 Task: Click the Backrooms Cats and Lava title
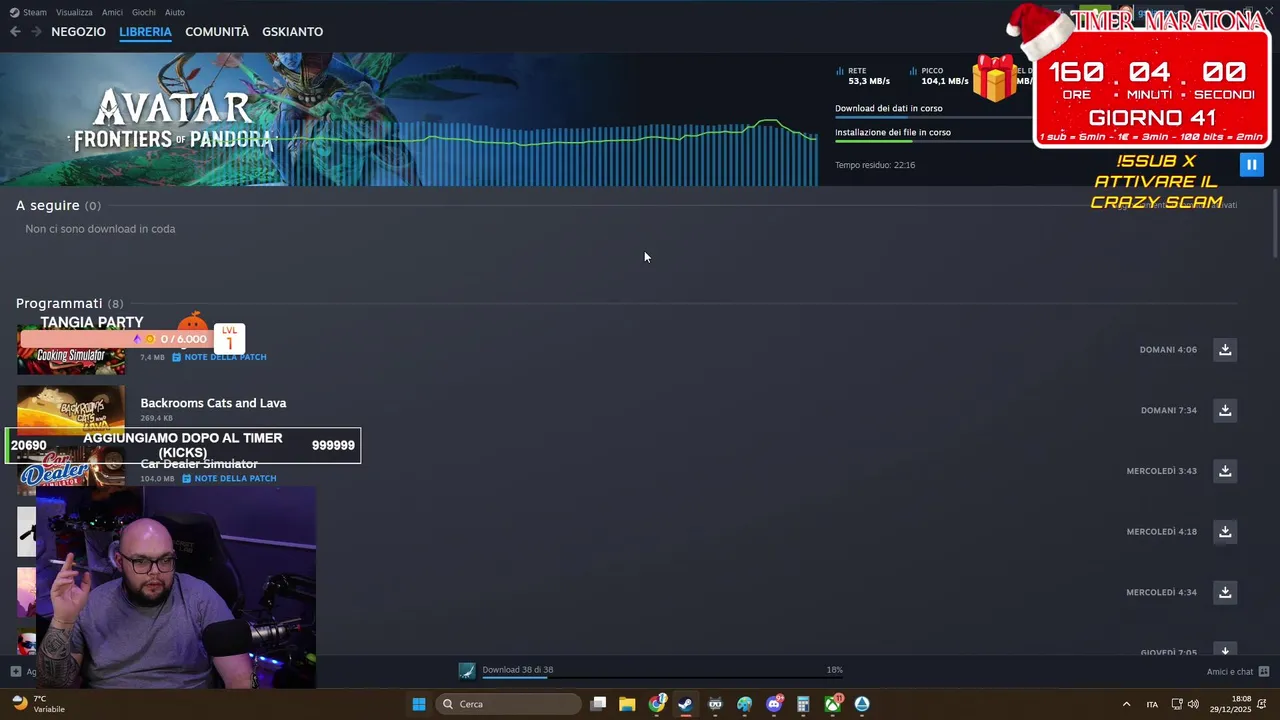pos(213,403)
